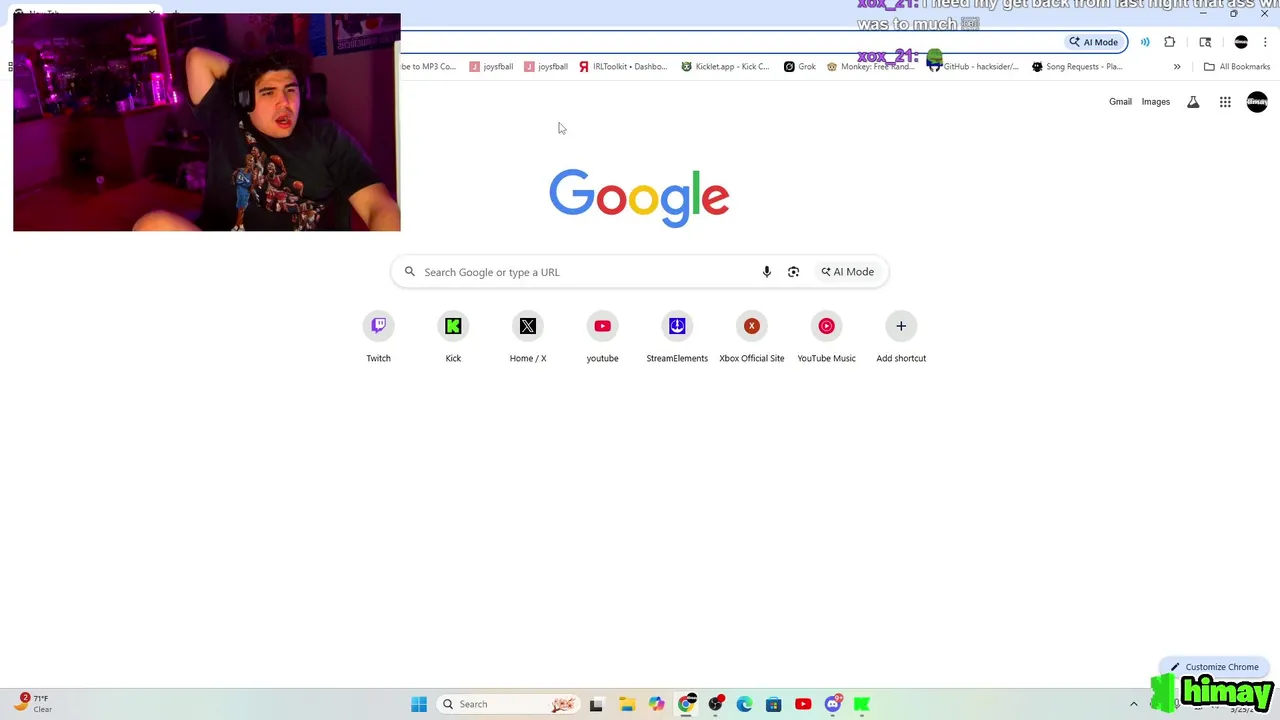This screenshot has height=720, width=1280.
Task: Open Discord from the taskbar
Action: click(833, 704)
